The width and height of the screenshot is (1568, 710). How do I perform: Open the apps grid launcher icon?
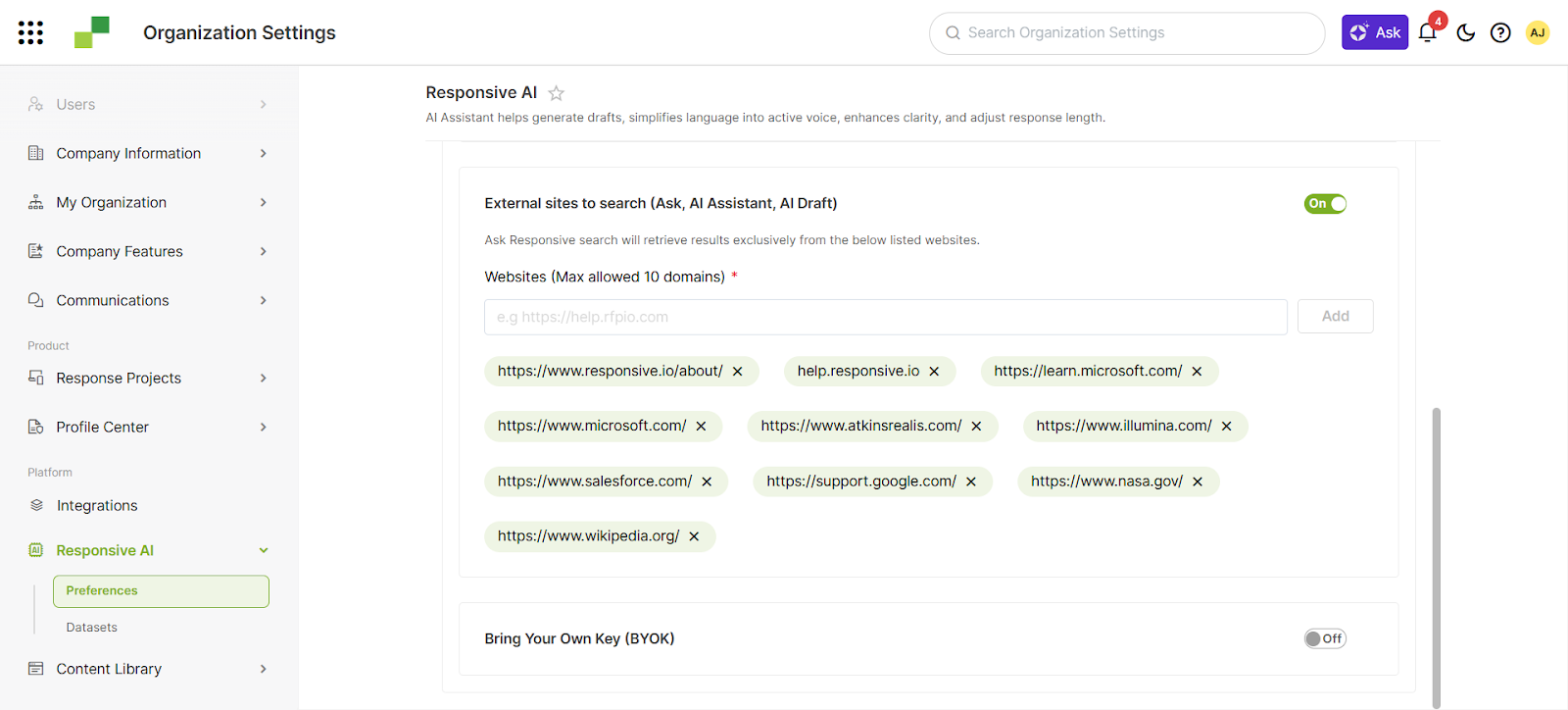pos(30,32)
